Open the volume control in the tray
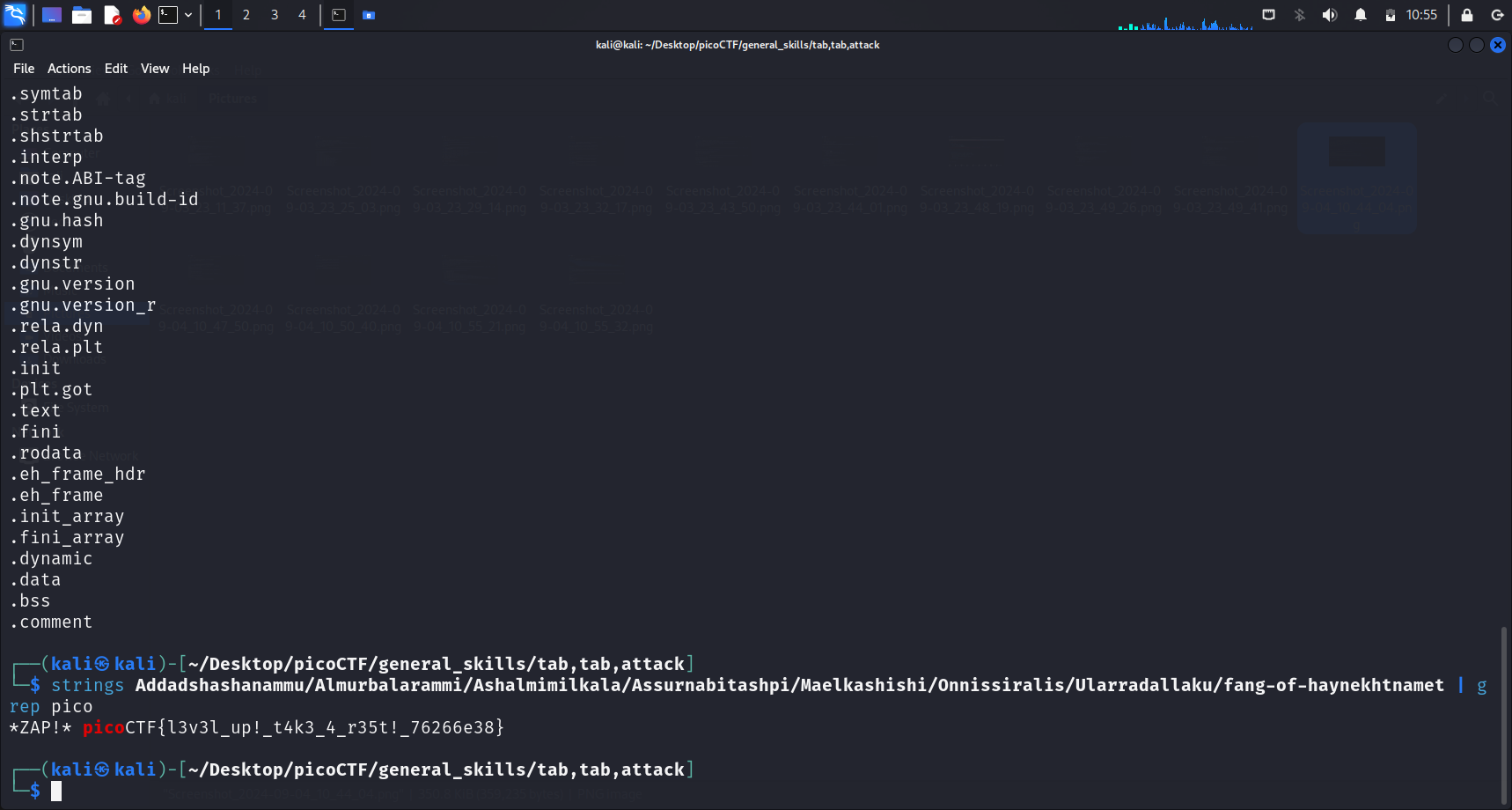 tap(1330, 15)
